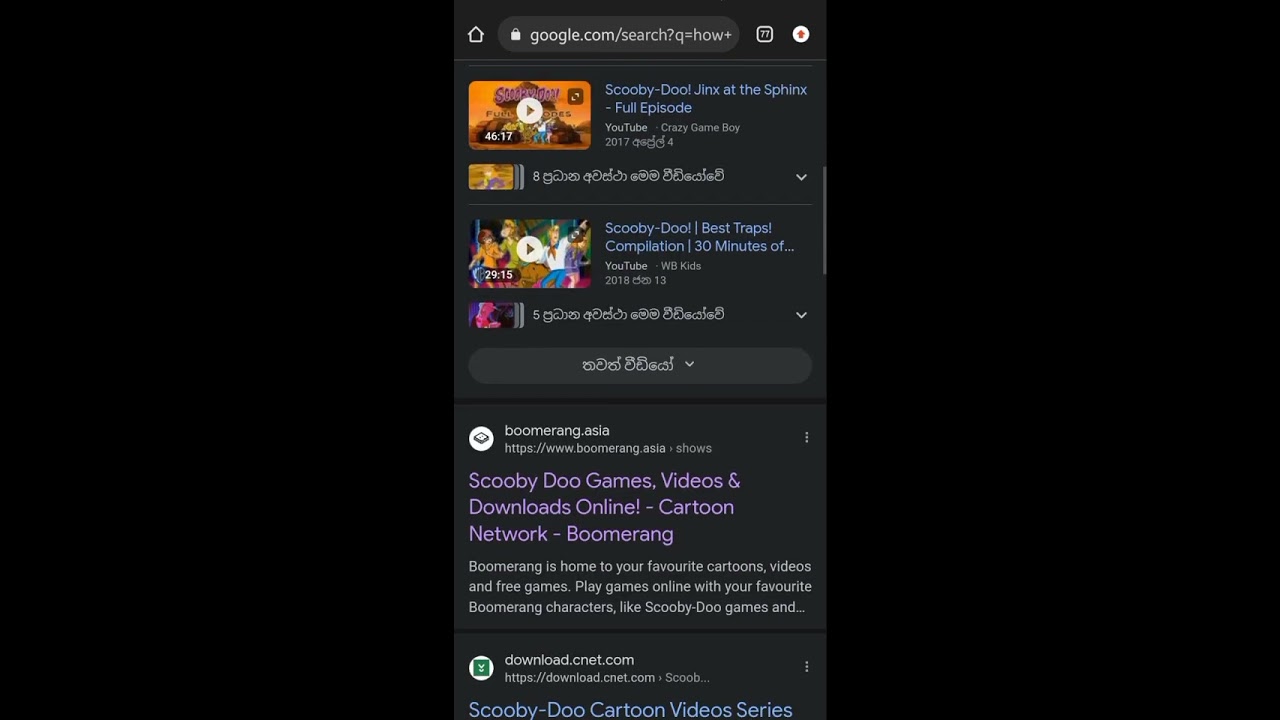The image size is (1280, 720).
Task: Tap the download.cnet.com site favicon
Action: (481, 667)
